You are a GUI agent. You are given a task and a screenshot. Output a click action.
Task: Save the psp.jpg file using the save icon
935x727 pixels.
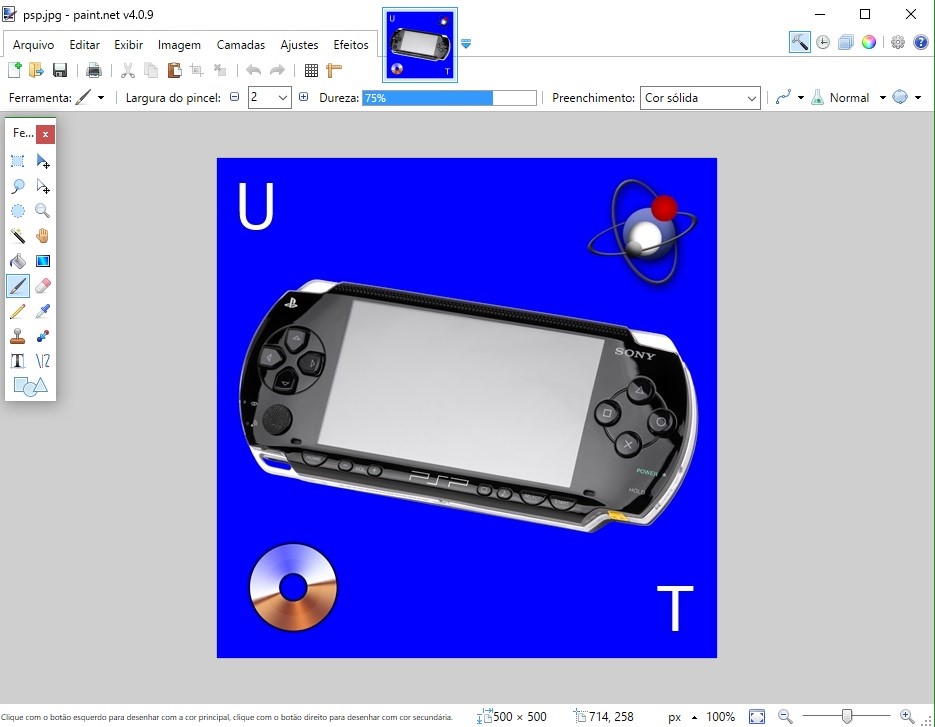click(x=62, y=70)
